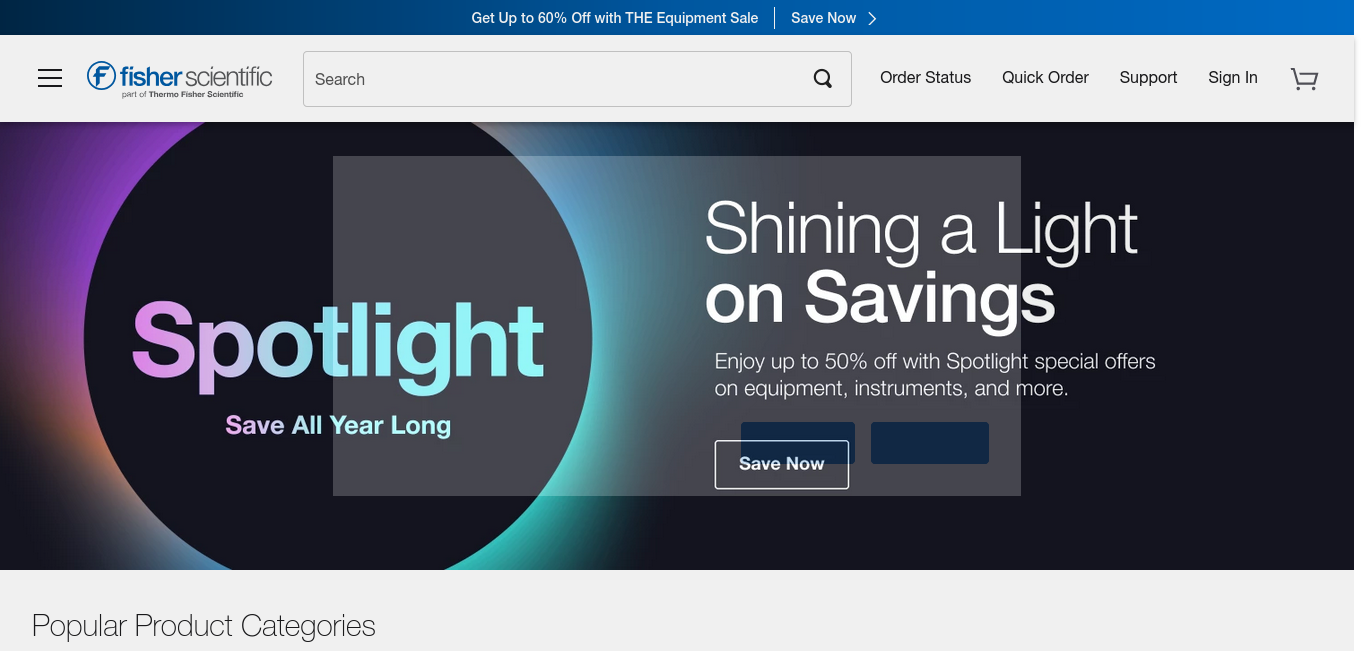Open the shopping cart
1366x651 pixels.
coord(1304,79)
